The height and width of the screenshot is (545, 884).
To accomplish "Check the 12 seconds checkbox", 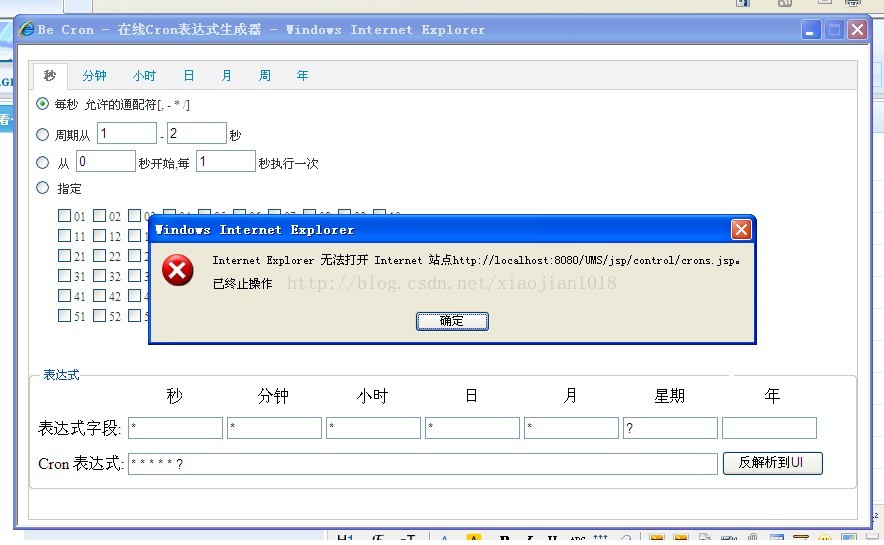I will (x=99, y=236).
